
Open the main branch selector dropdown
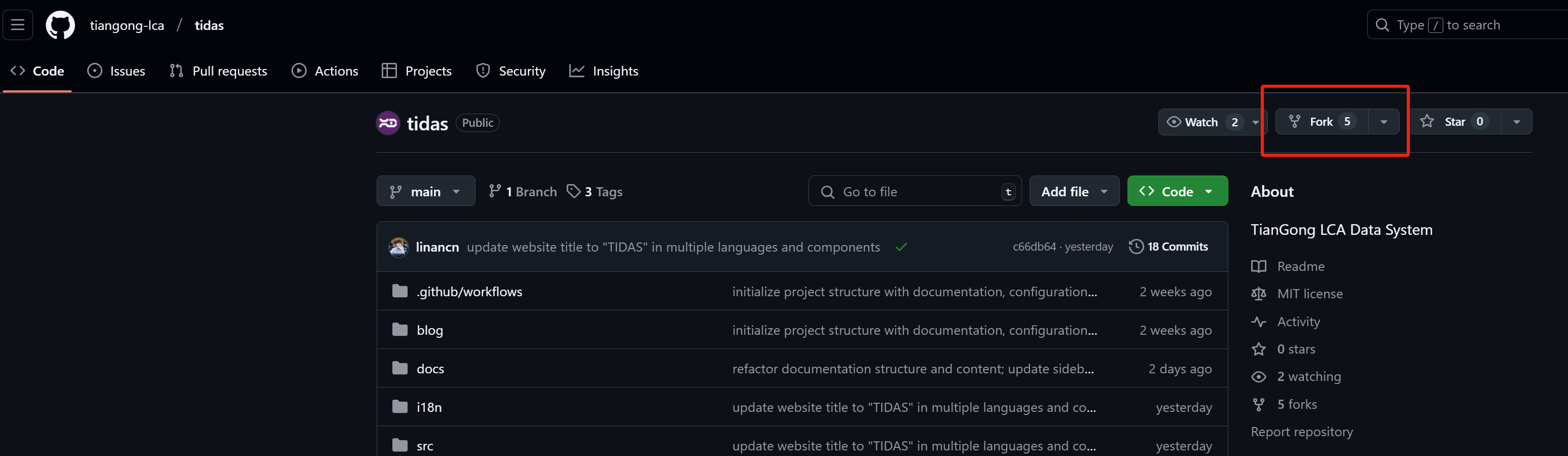425,192
